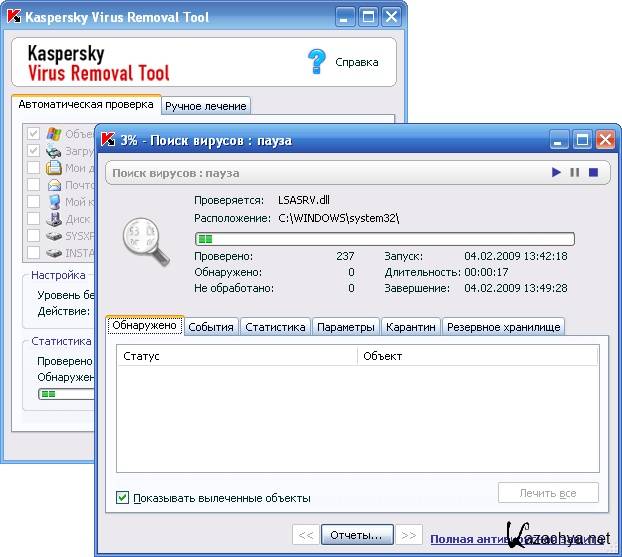Image resolution: width=622 pixels, height=557 pixels.
Task: Click the play button to resume scan
Action: (x=556, y=173)
